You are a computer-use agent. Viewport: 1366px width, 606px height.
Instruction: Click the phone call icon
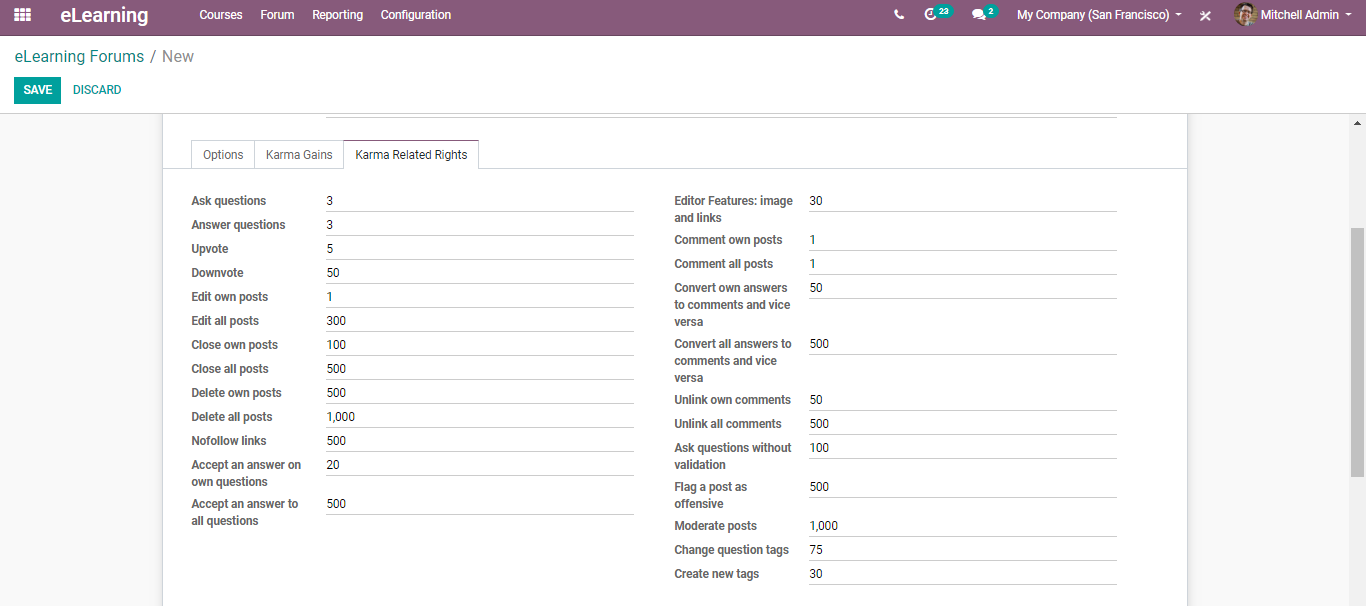(899, 15)
